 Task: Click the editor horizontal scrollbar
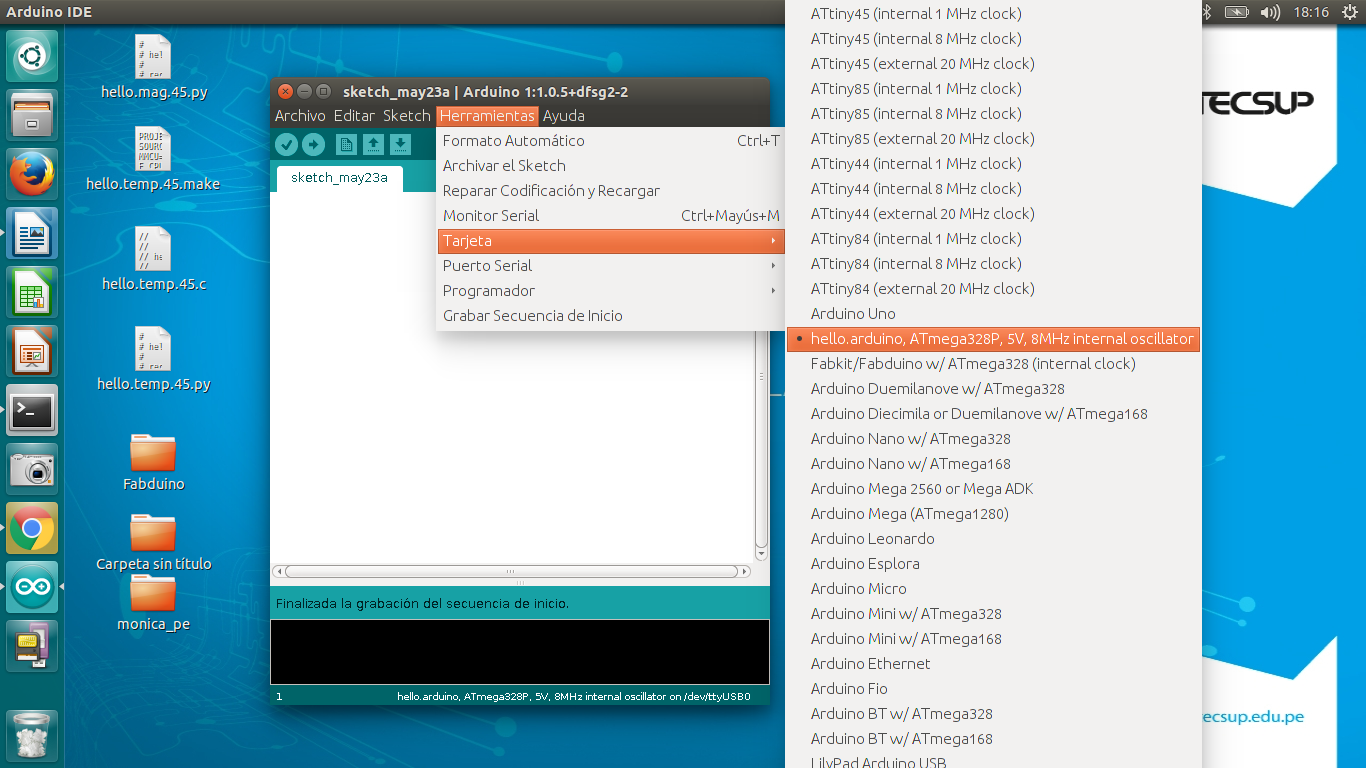point(511,572)
